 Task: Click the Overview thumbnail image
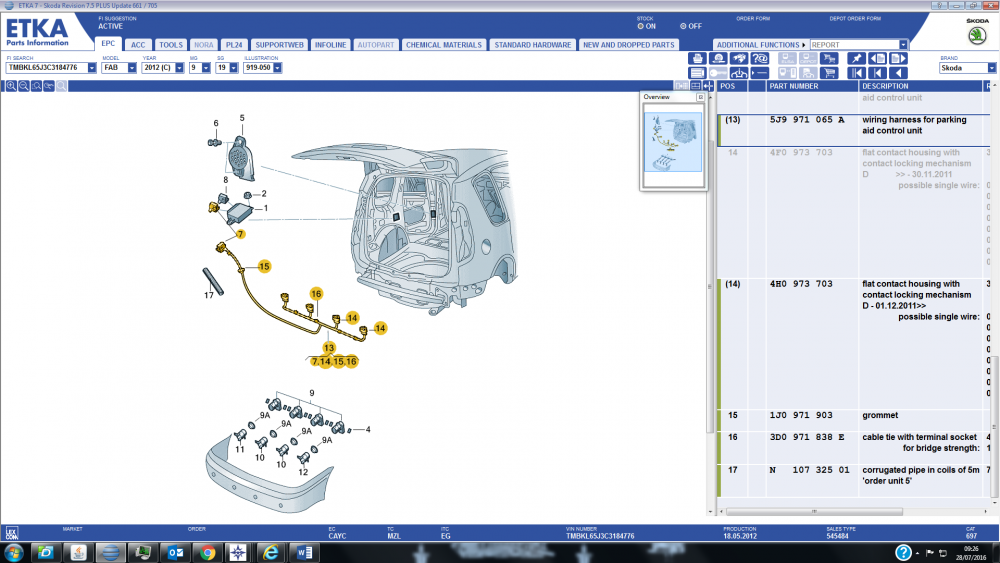pyautogui.click(x=673, y=142)
